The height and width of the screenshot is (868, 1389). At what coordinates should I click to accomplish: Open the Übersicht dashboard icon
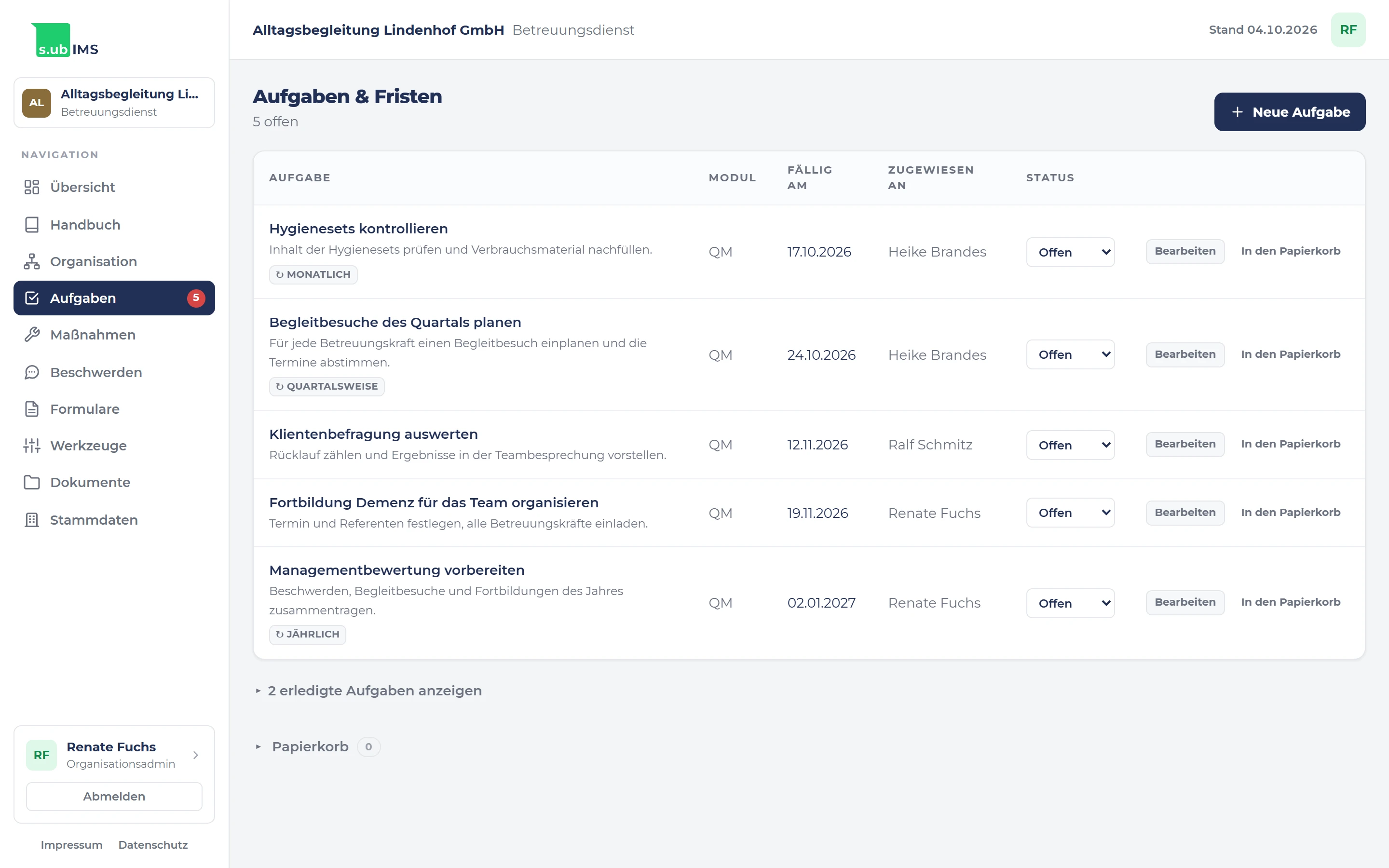(x=31, y=187)
